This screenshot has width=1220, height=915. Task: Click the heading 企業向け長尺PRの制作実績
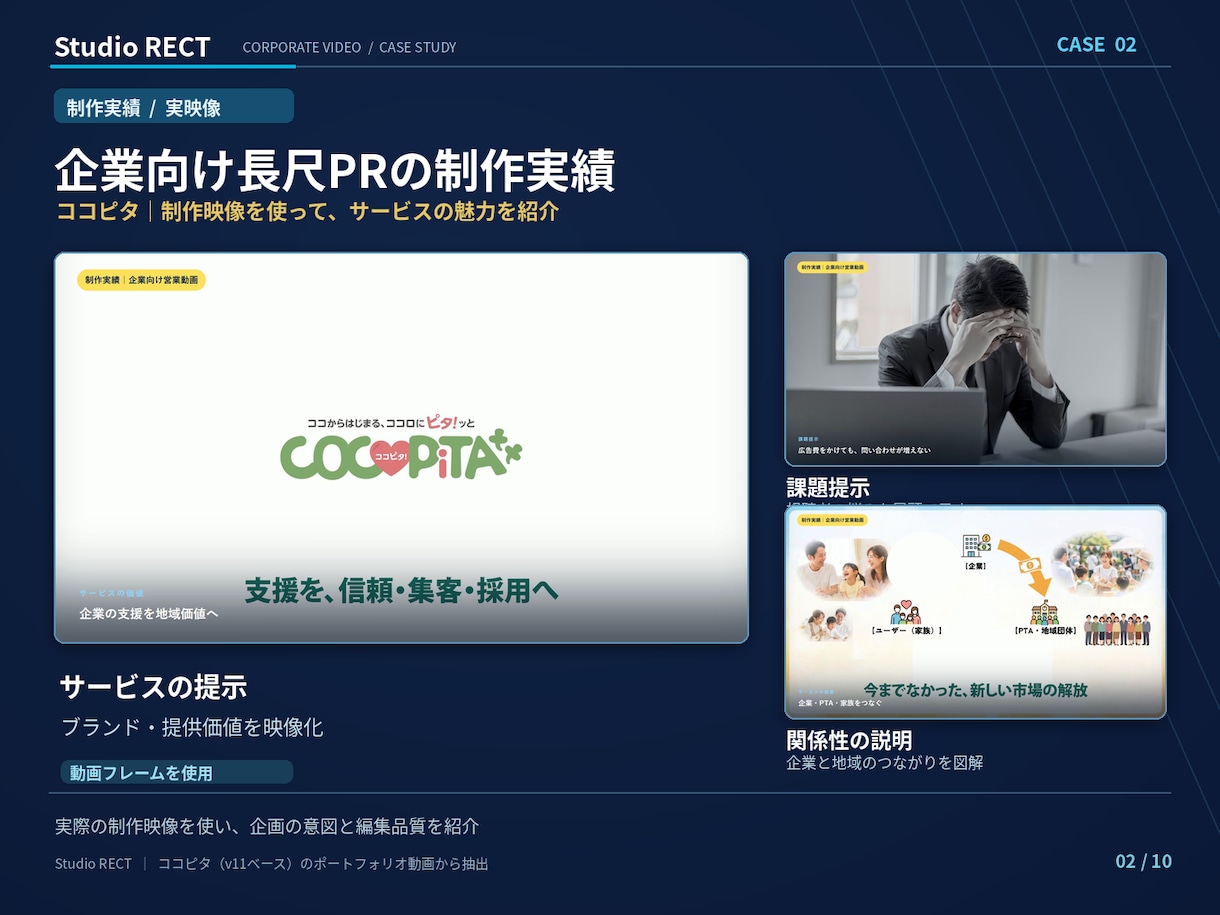334,170
